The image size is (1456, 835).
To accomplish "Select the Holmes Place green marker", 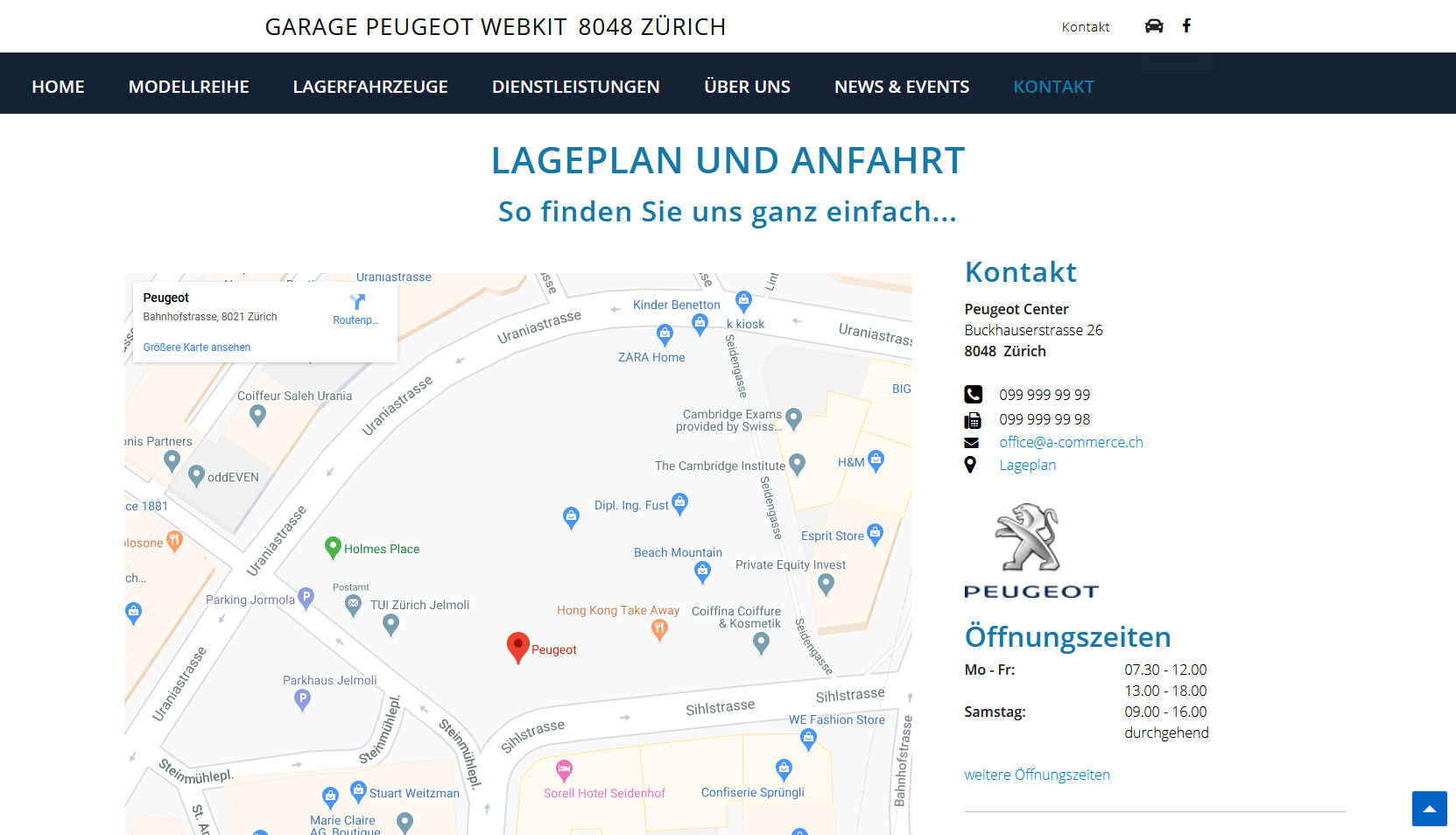I will pos(333,548).
